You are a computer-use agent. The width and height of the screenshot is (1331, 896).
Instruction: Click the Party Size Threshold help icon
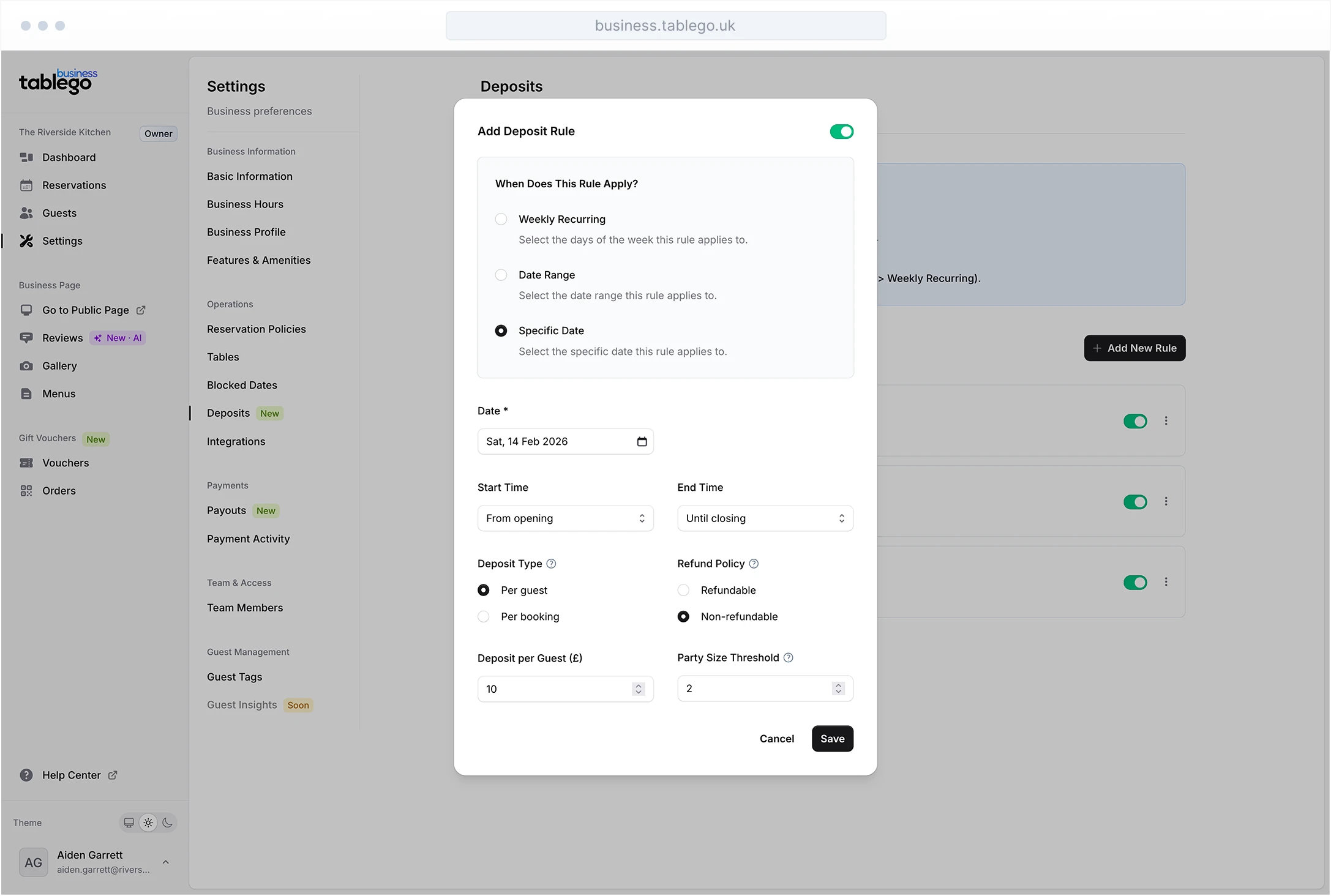(x=789, y=657)
